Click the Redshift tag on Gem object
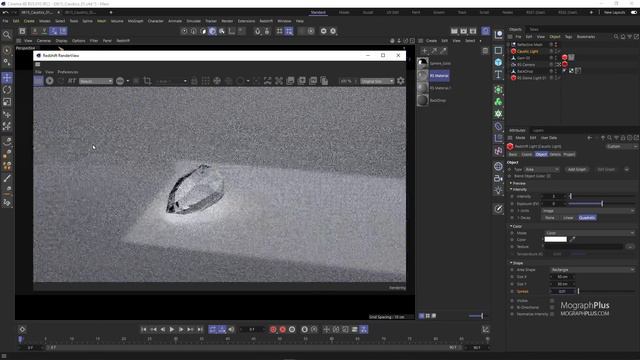640x360 pixels. [x=564, y=58]
